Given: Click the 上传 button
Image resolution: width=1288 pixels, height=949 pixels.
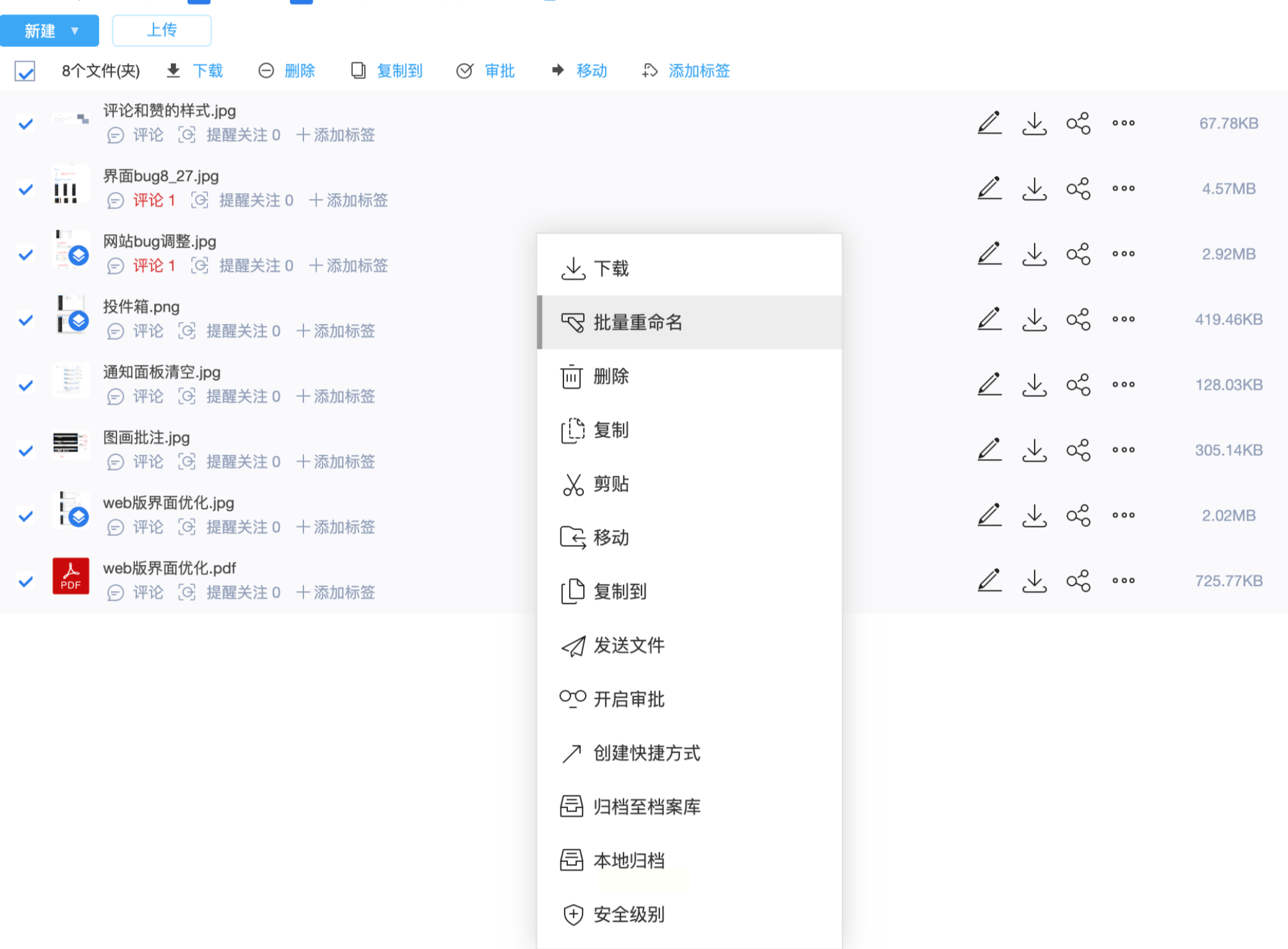Looking at the screenshot, I should (x=162, y=30).
